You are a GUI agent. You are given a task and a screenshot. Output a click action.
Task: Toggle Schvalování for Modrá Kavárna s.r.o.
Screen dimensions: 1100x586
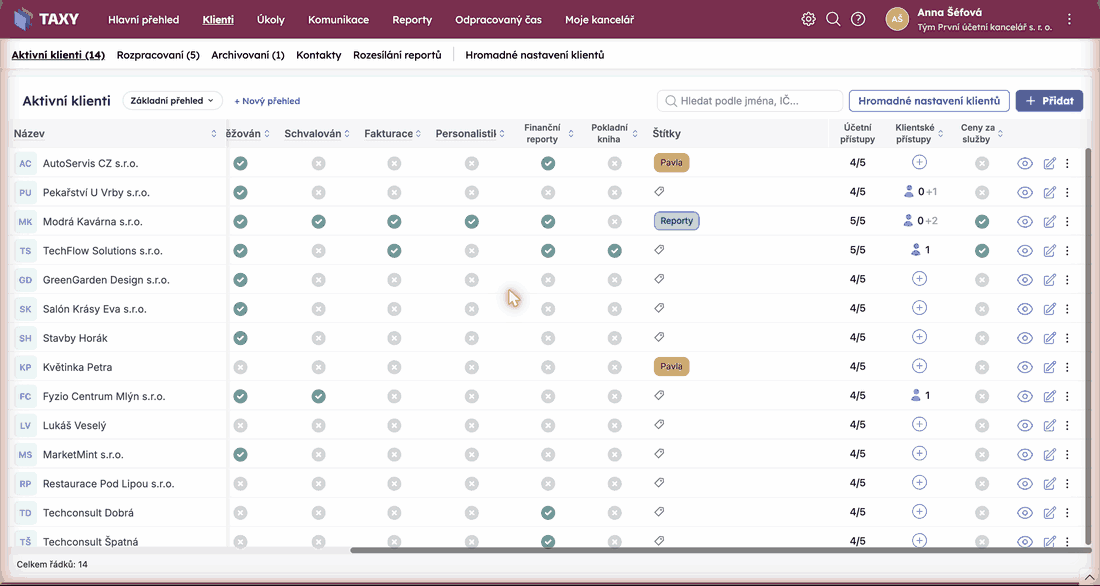318,222
